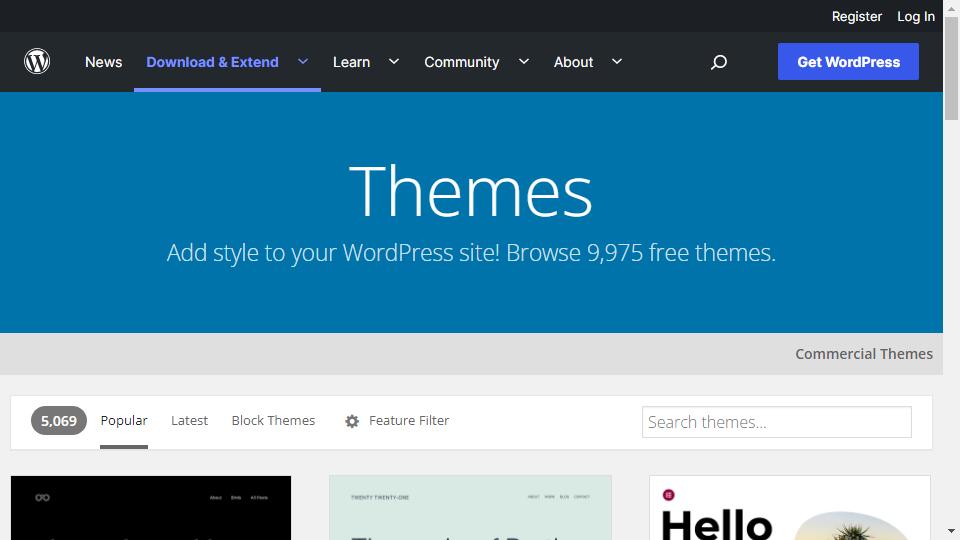Open the News menu item
This screenshot has width=960, height=540.
pos(103,62)
